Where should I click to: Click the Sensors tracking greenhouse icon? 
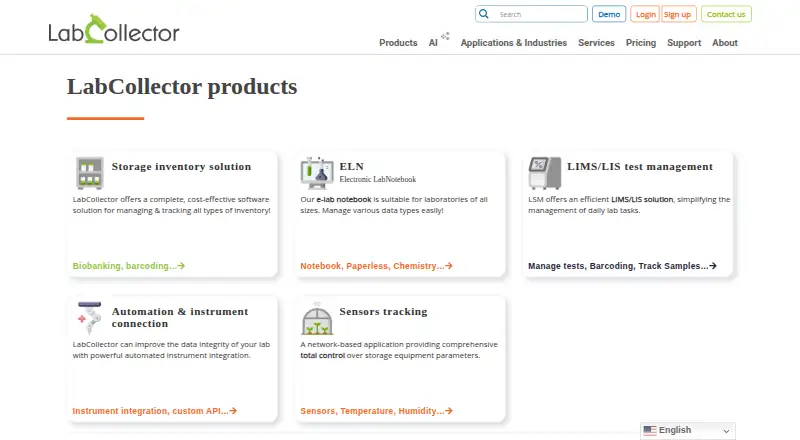click(x=317, y=319)
